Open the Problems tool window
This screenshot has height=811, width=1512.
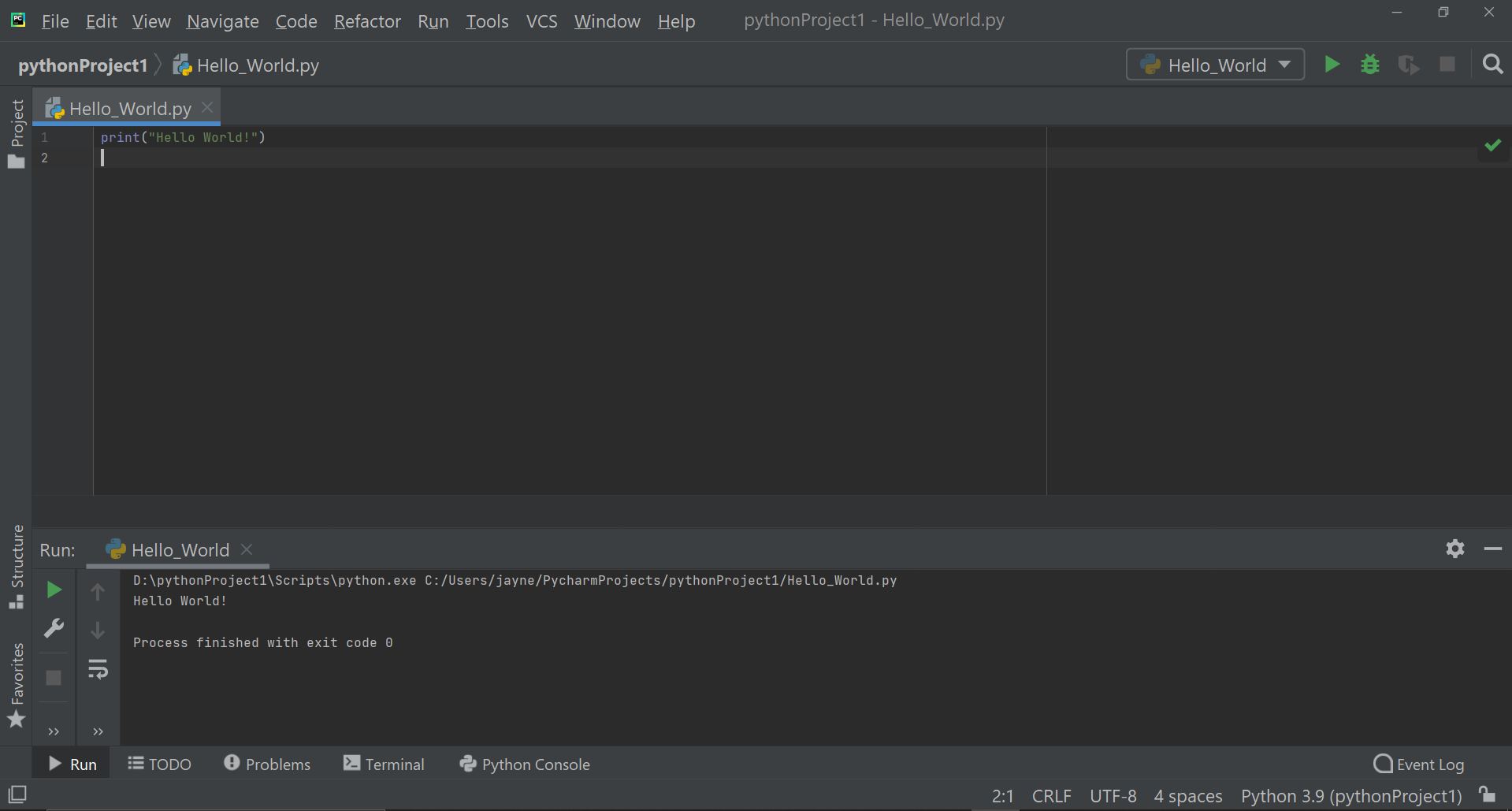pos(267,764)
